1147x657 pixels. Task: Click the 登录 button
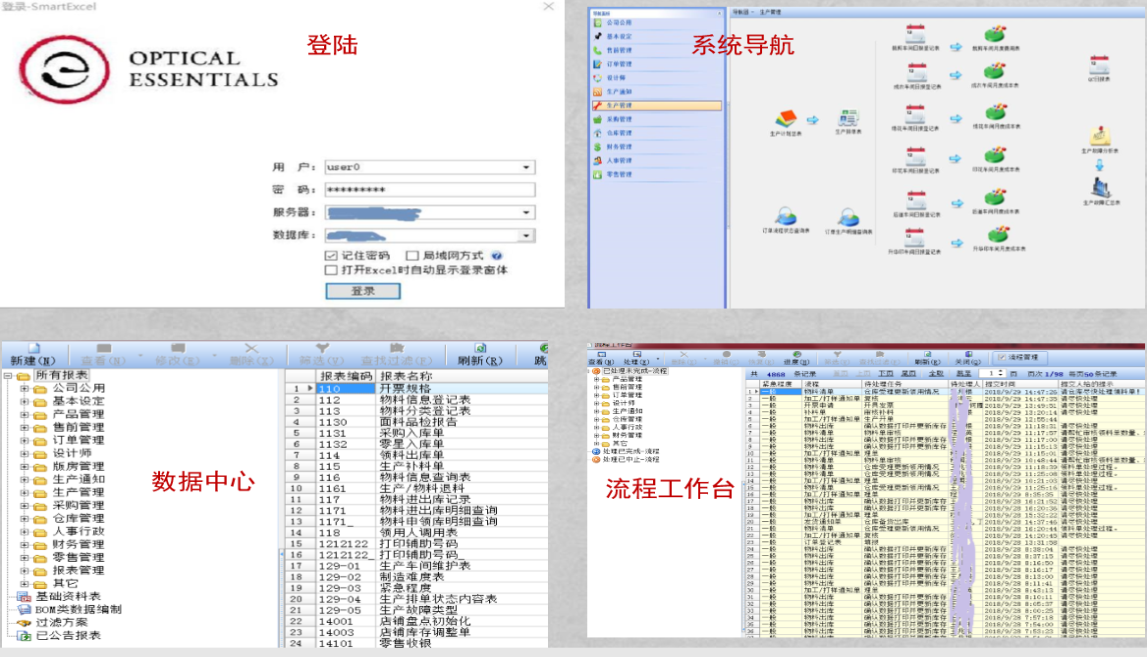363,291
